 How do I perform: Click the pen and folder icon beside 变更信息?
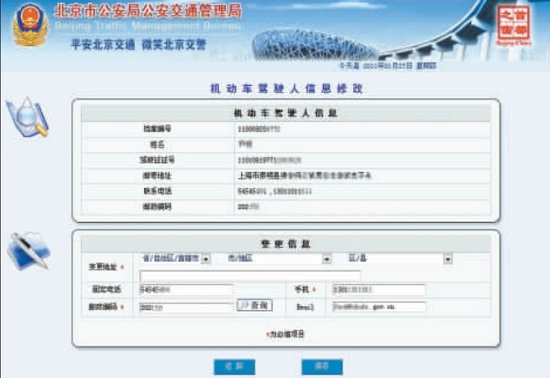29,251
